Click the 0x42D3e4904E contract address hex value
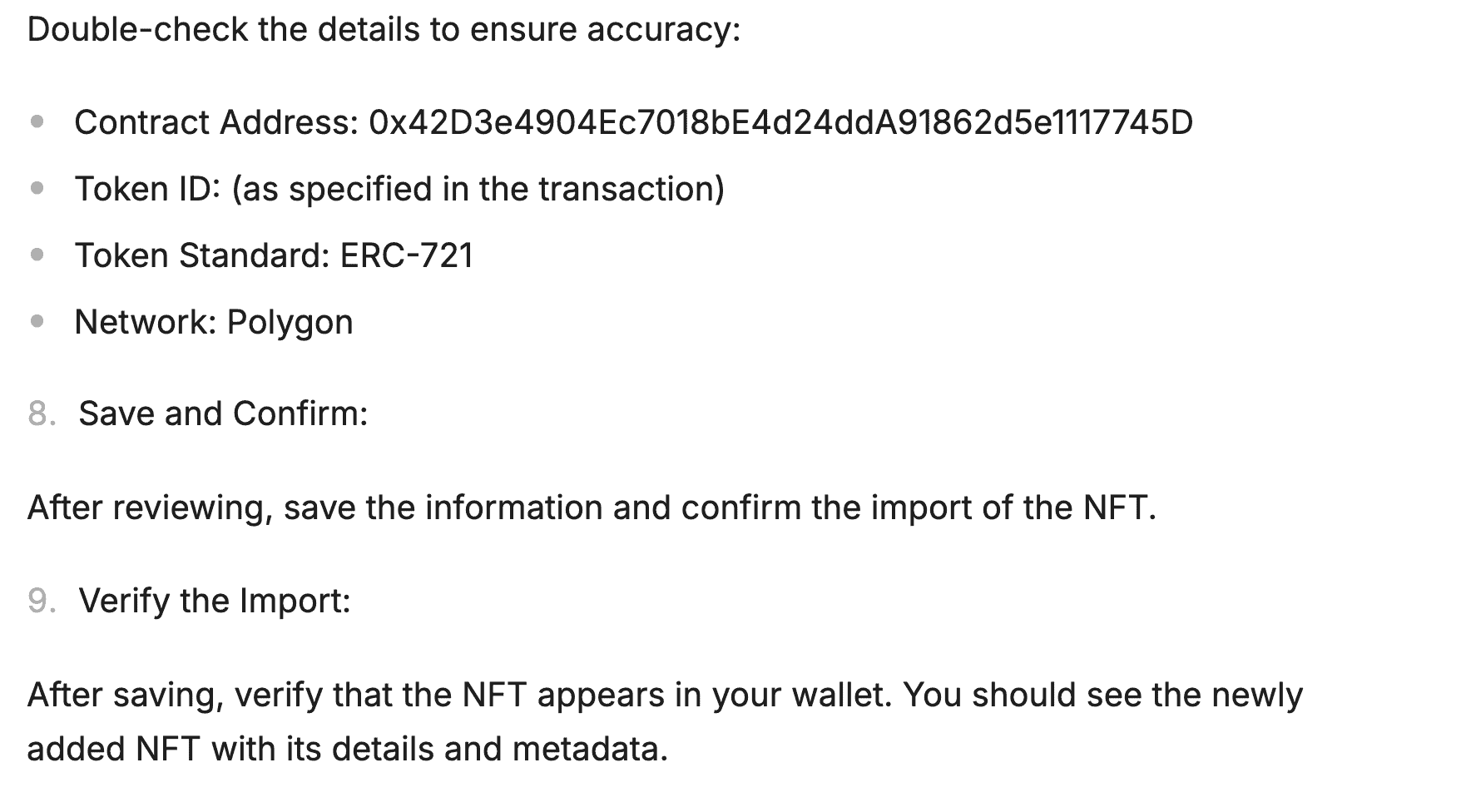 pos(780,122)
